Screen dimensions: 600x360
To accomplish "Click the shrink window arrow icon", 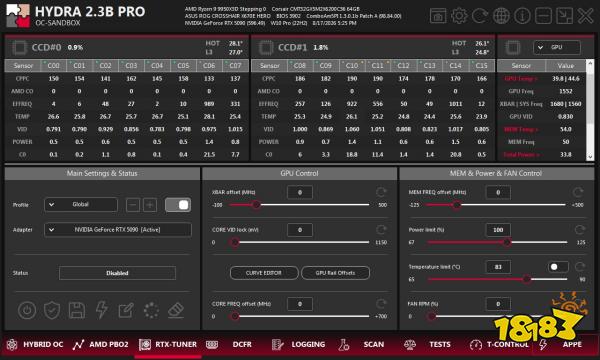I will pos(564,16).
